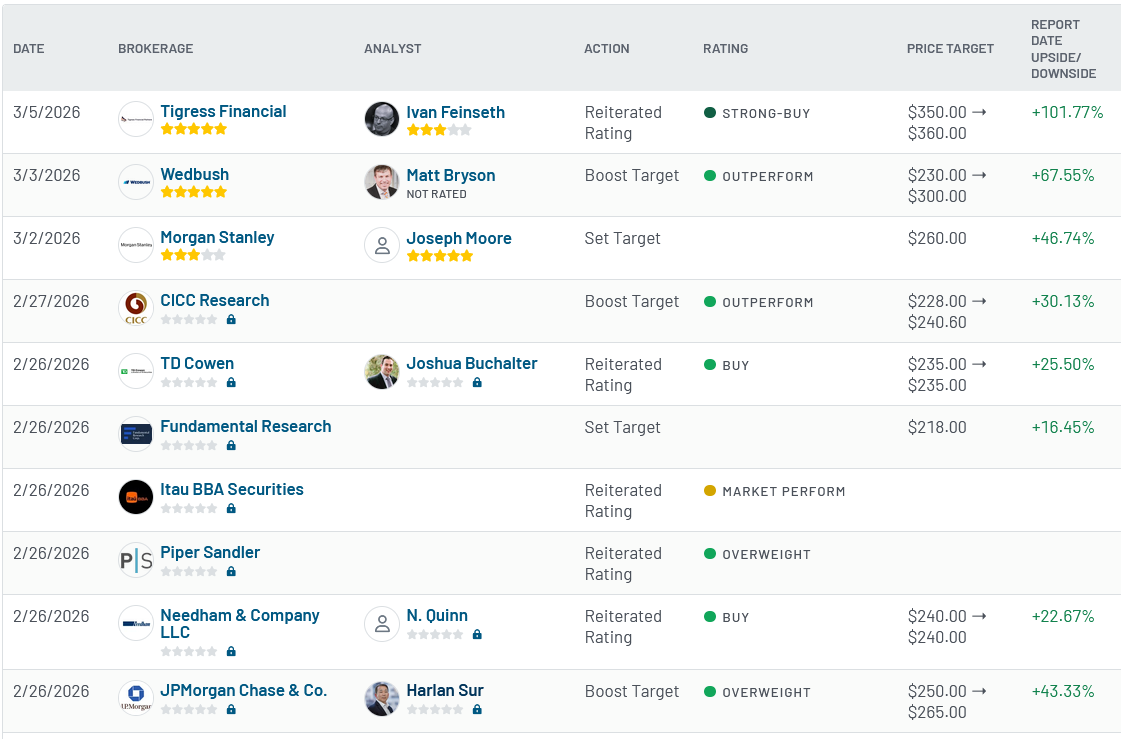The height and width of the screenshot is (739, 1121).
Task: Click the 3/5/2026 date cell
Action: pyautogui.click(x=46, y=112)
